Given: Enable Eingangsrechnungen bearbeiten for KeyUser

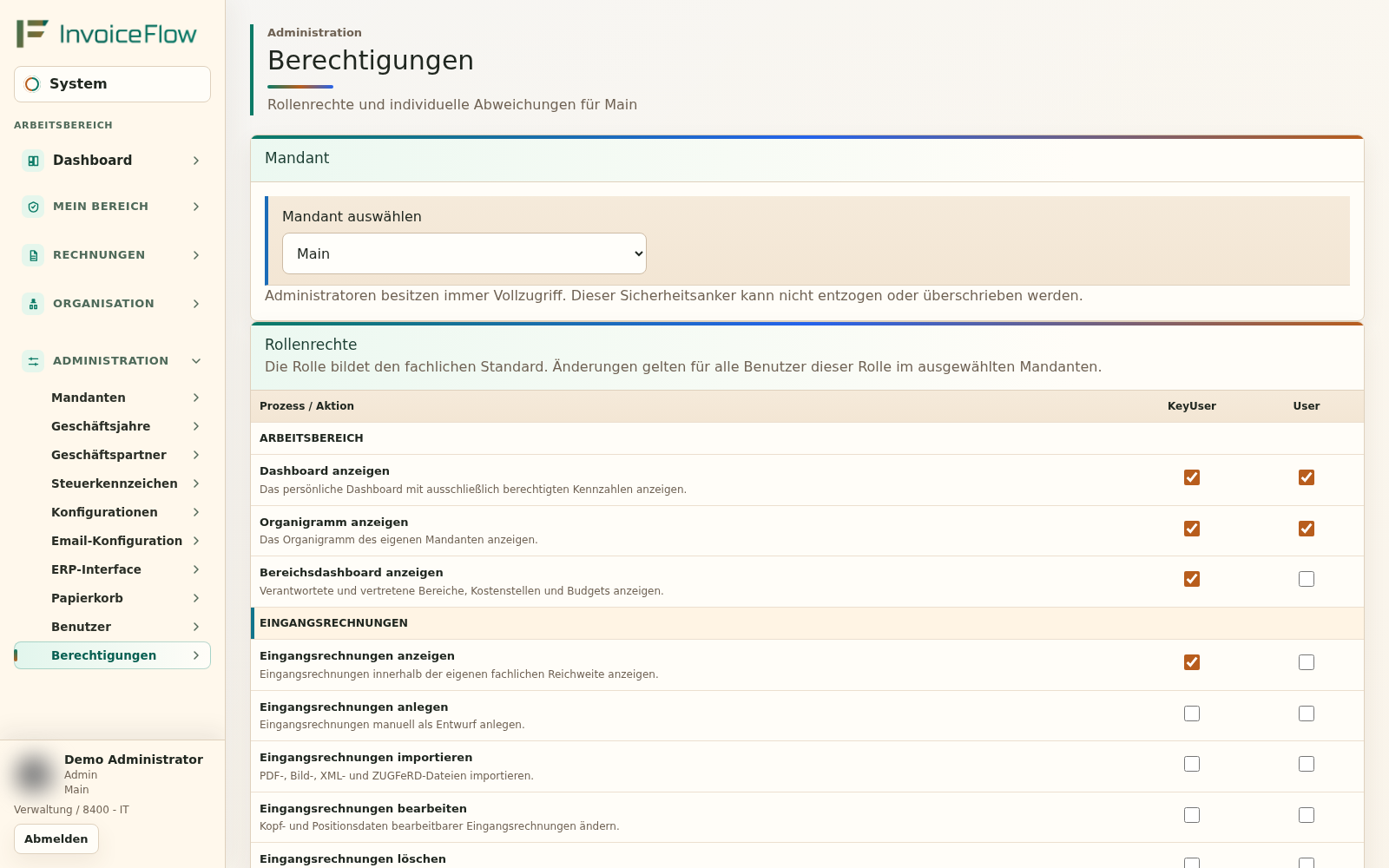Looking at the screenshot, I should [1192, 815].
